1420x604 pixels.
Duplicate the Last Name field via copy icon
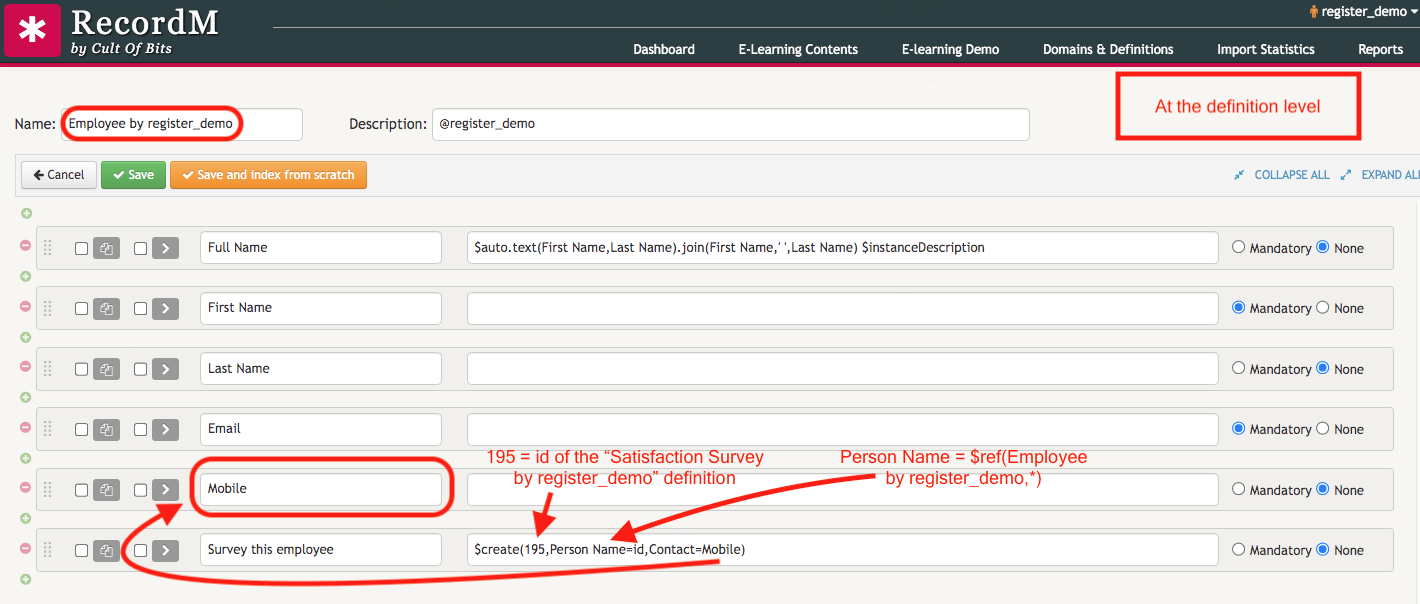coord(106,369)
